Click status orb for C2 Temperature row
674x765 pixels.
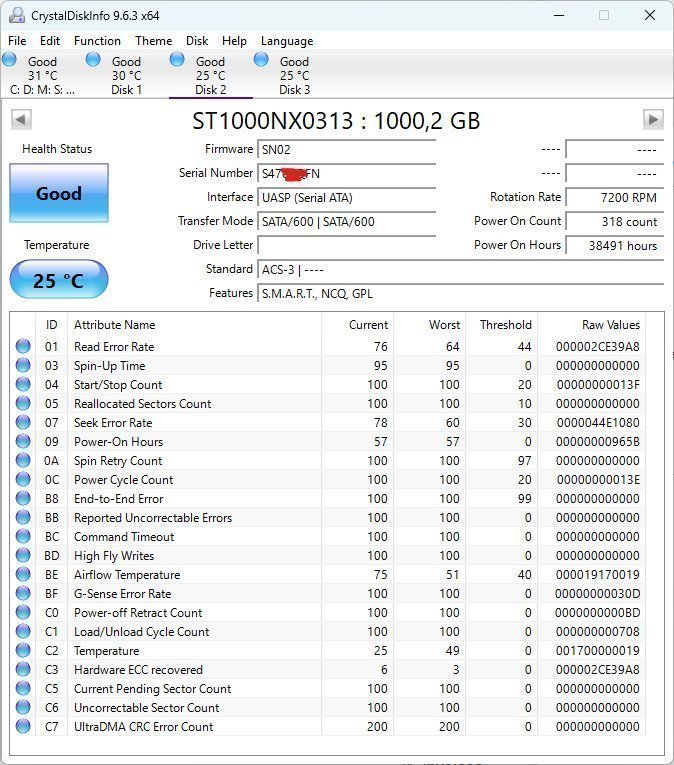coord(23,651)
